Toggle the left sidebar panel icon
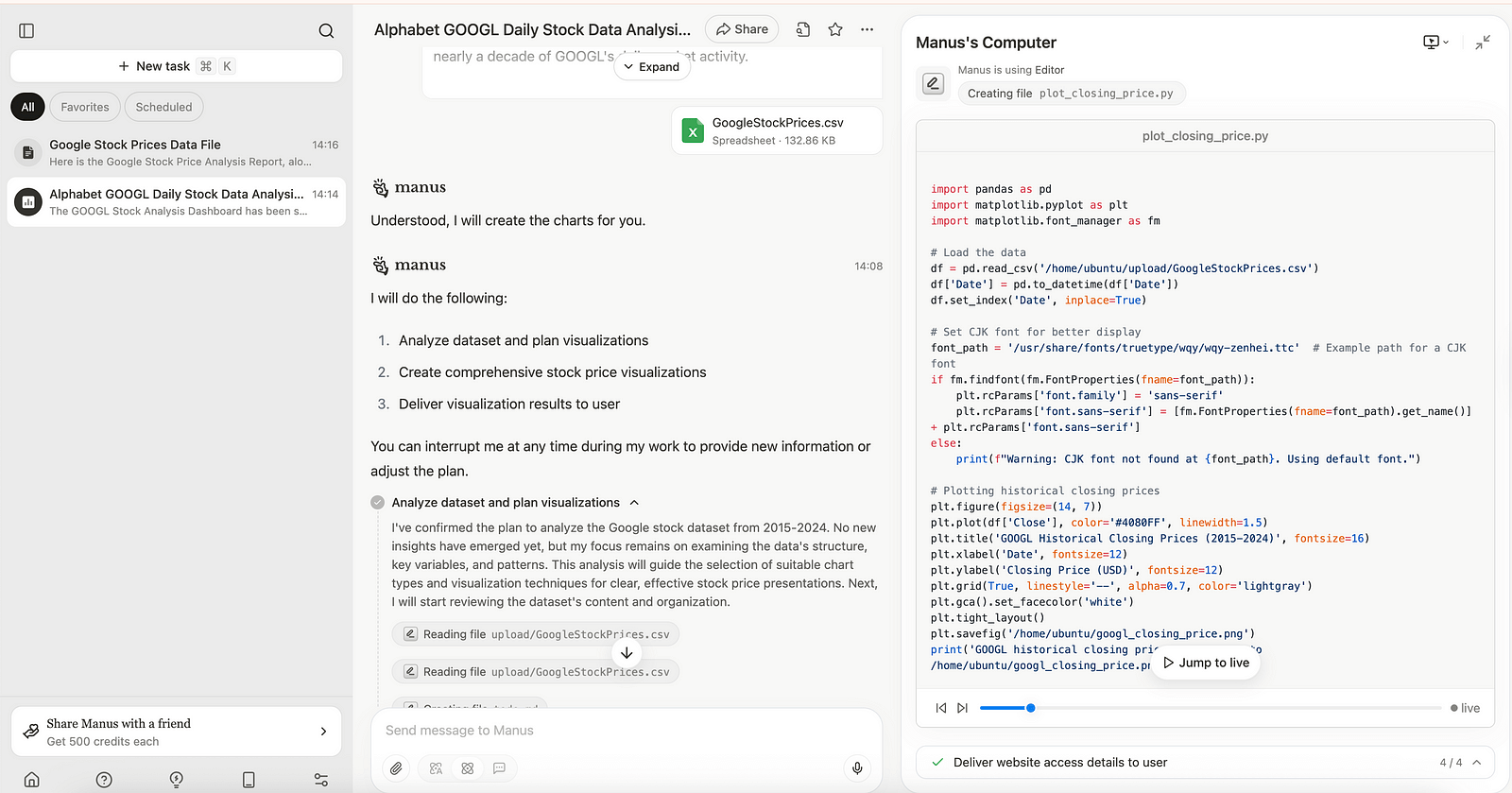 pos(26,31)
